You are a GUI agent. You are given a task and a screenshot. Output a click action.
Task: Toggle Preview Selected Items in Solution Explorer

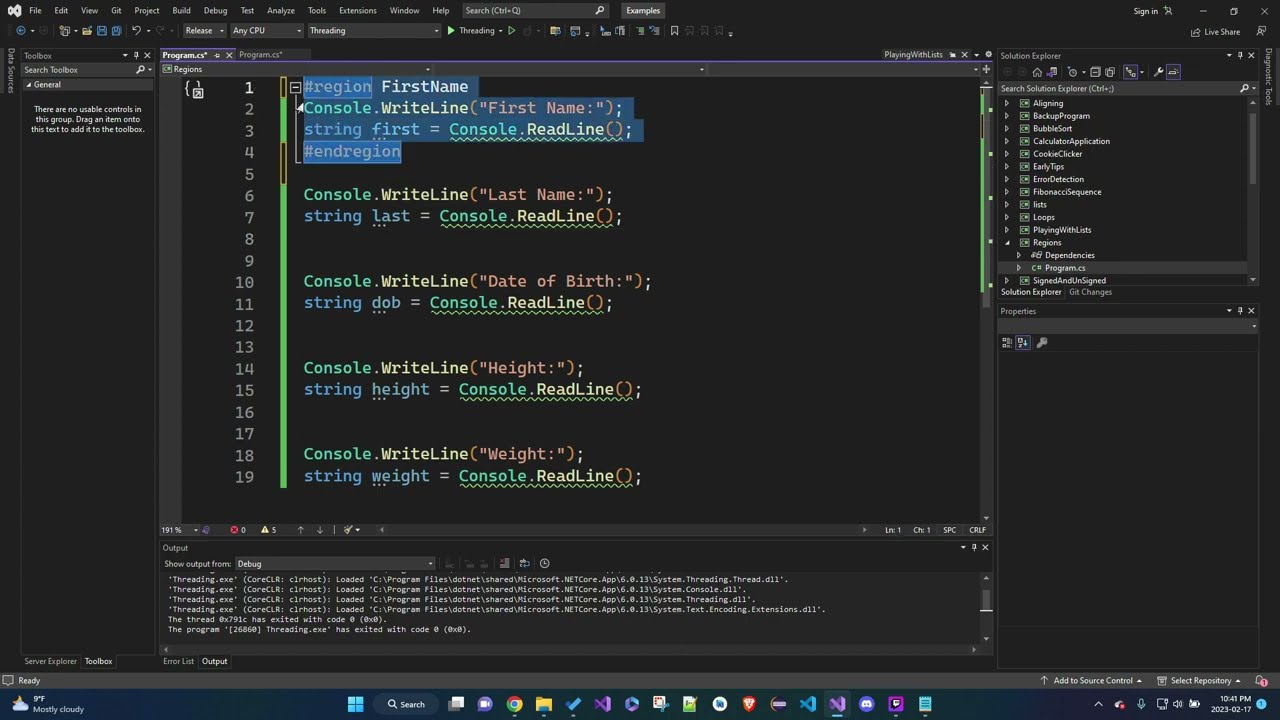[1173, 72]
